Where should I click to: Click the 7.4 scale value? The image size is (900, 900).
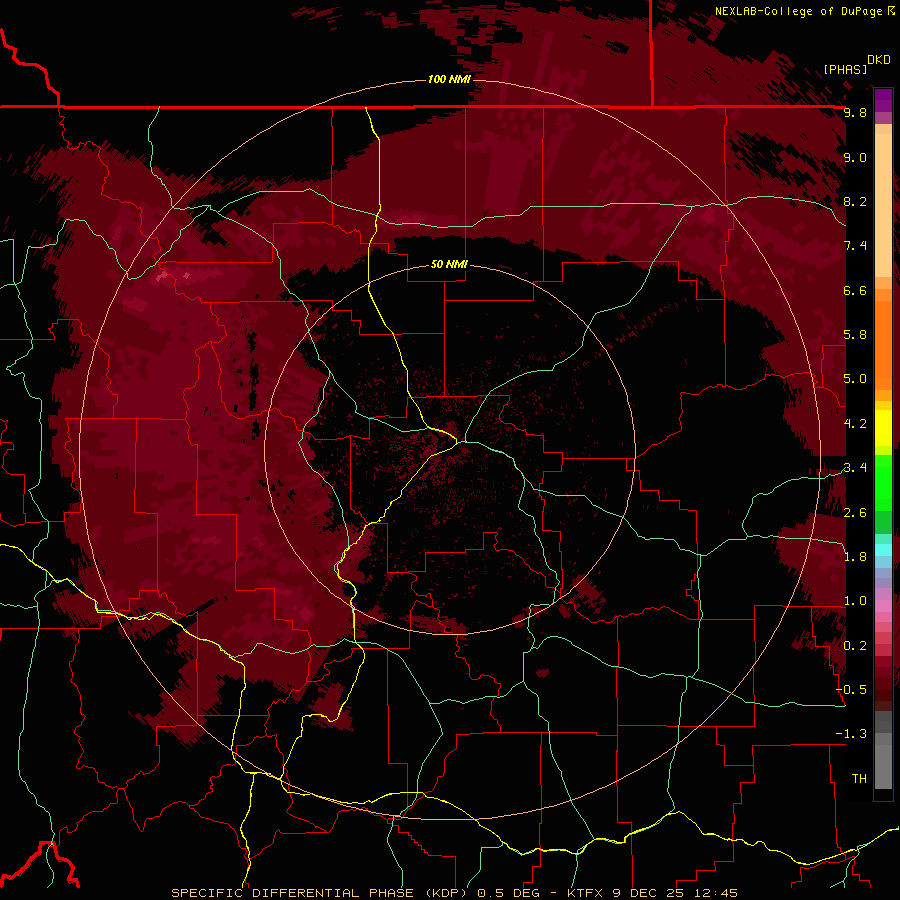coord(855,246)
